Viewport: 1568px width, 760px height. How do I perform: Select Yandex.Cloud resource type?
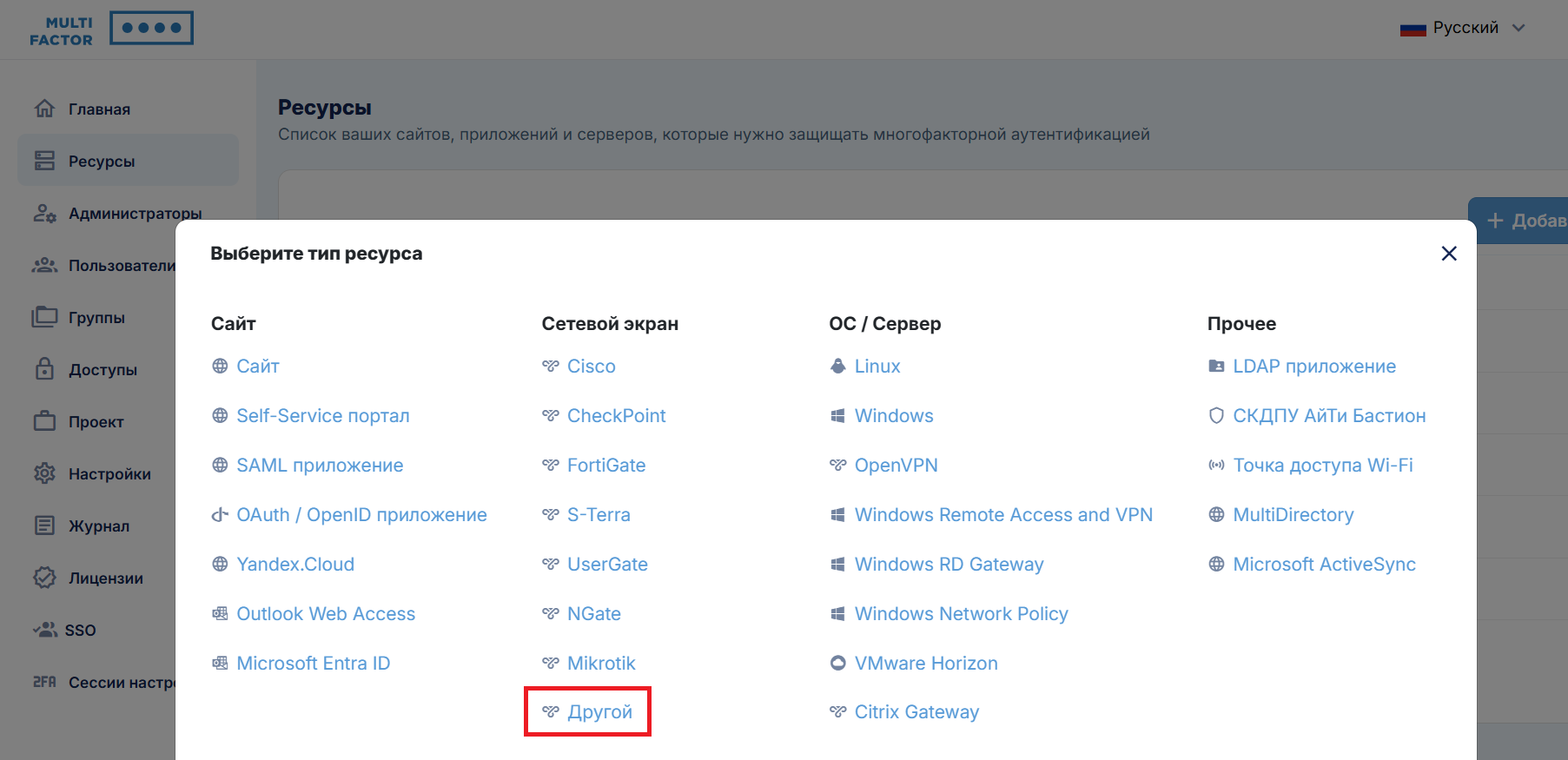(x=295, y=565)
